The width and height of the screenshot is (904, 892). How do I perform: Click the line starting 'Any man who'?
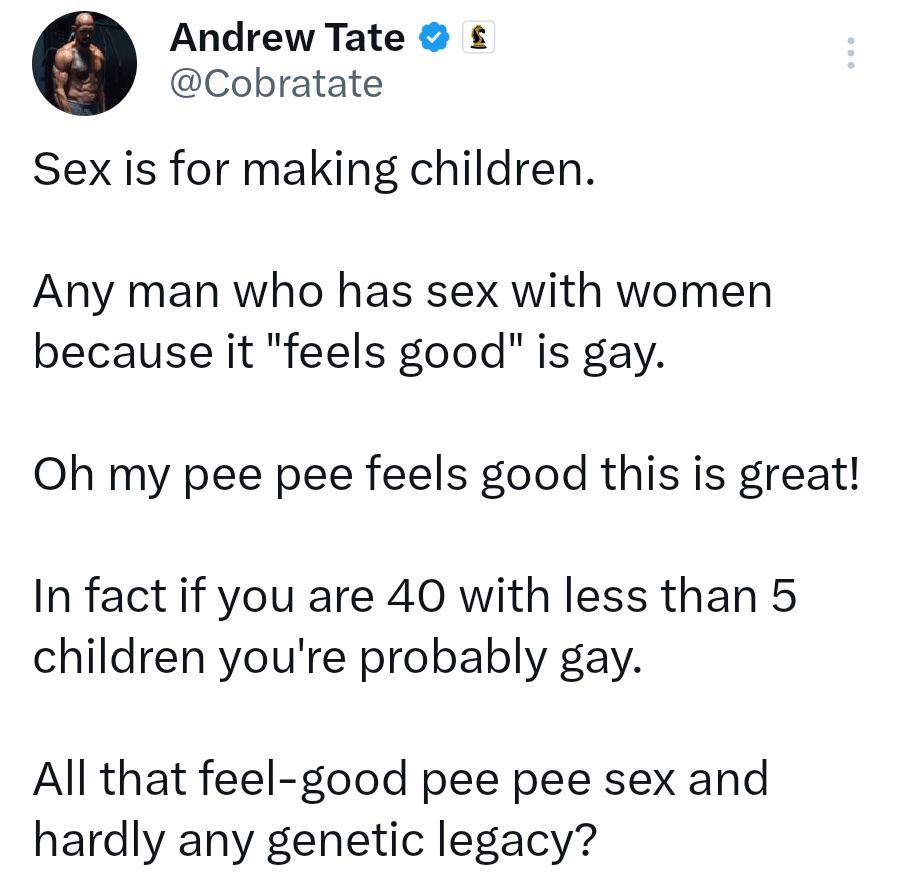(403, 292)
